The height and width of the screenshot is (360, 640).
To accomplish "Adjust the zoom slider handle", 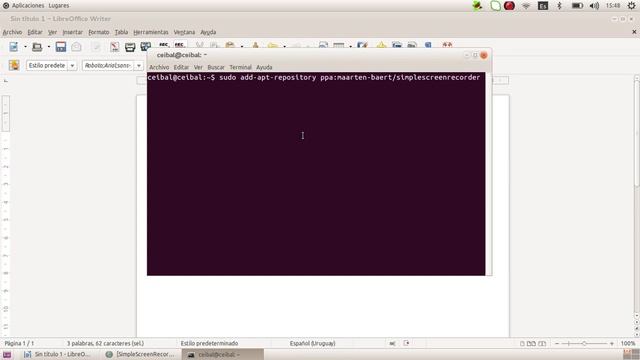I will click(x=584, y=344).
